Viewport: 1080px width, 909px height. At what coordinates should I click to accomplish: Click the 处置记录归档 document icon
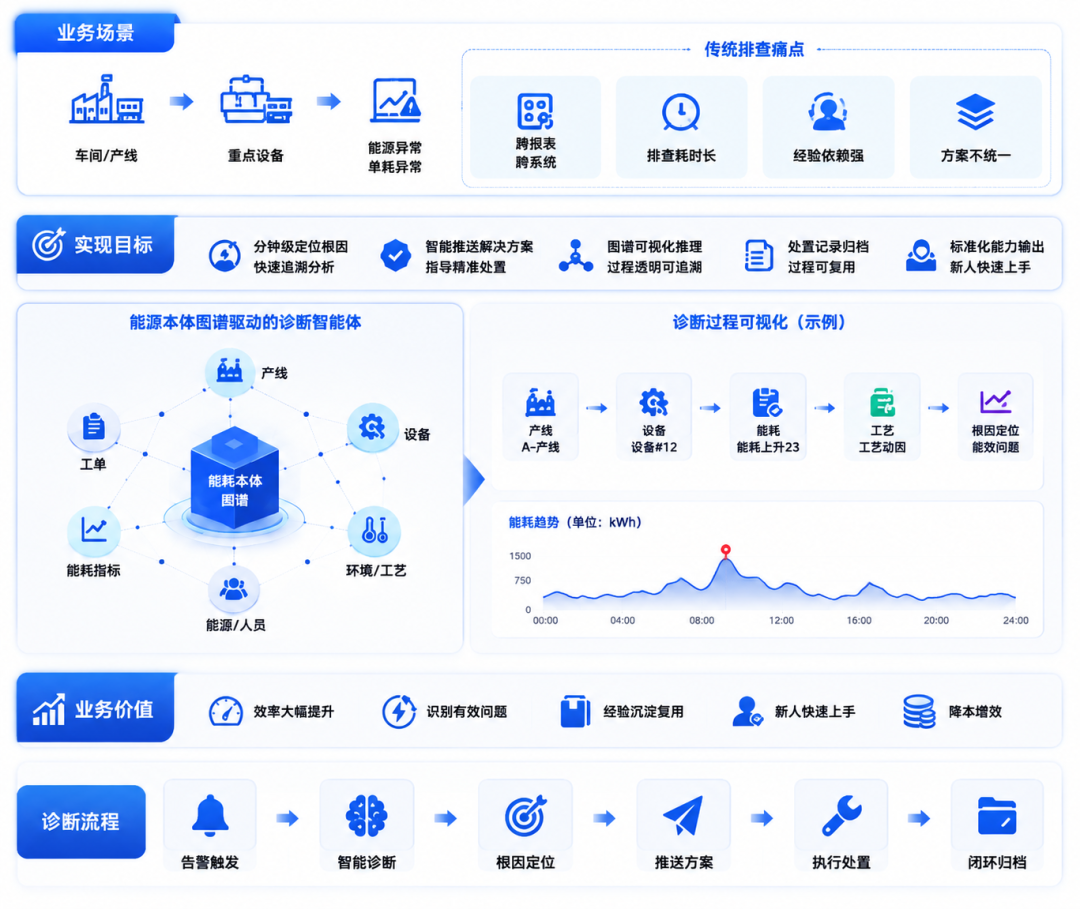point(758,255)
